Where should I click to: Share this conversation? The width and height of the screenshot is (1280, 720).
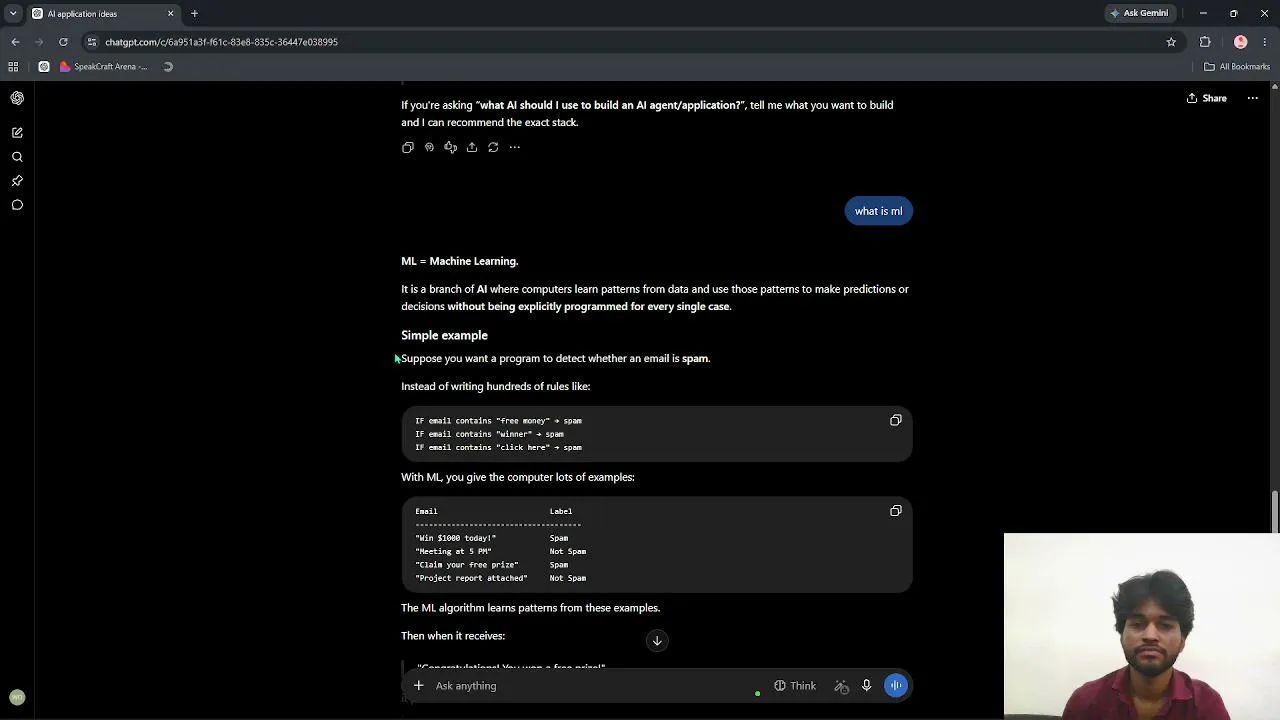pyautogui.click(x=1206, y=98)
